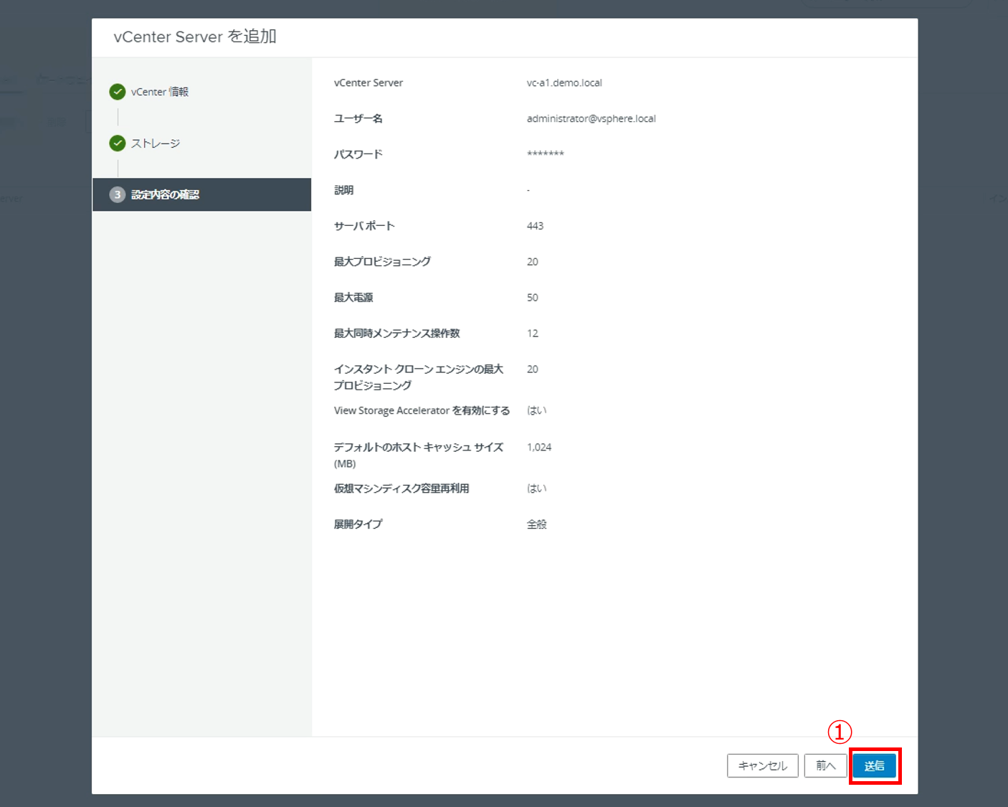This screenshot has height=807, width=1008.
Task: Click the masked password value
Action: (545, 155)
